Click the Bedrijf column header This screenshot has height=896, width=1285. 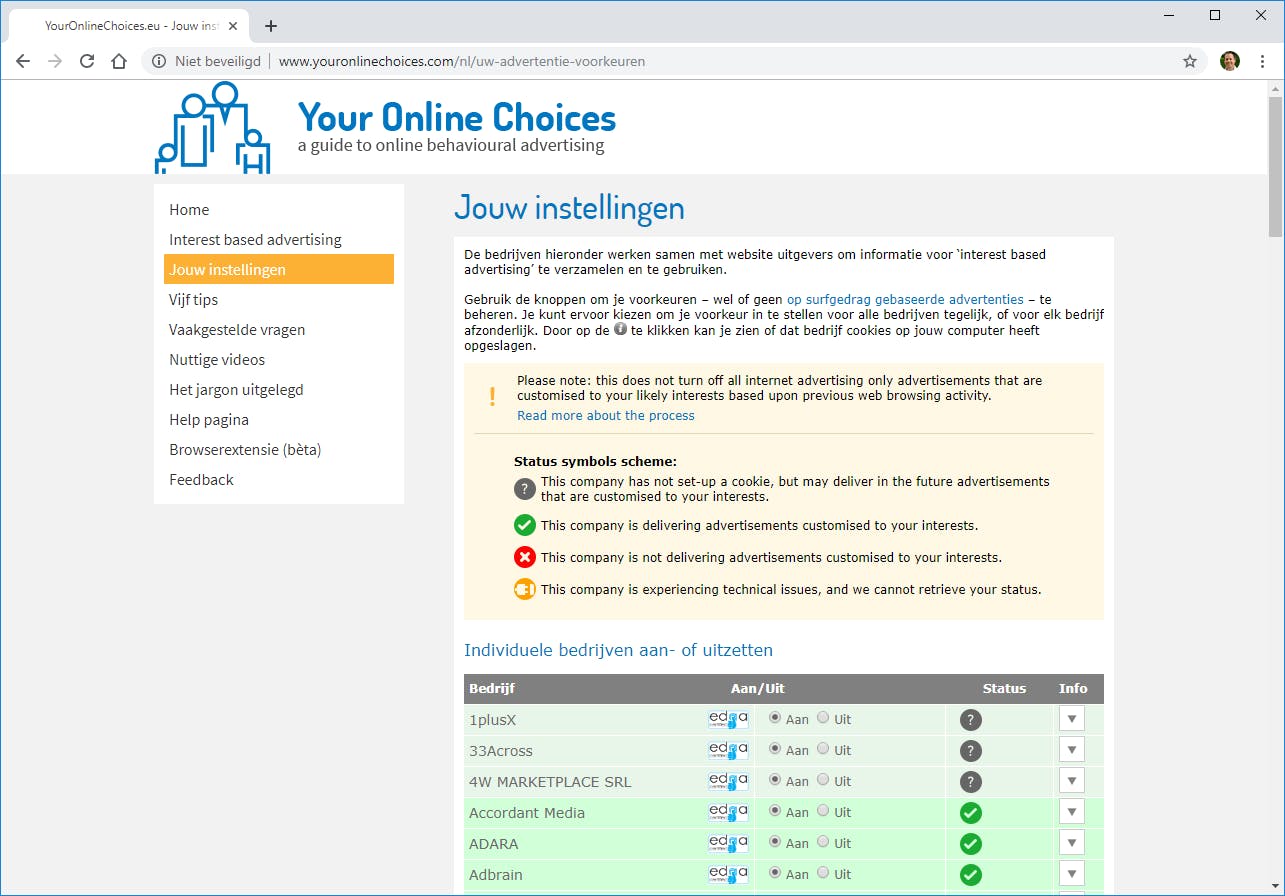pyautogui.click(x=492, y=688)
